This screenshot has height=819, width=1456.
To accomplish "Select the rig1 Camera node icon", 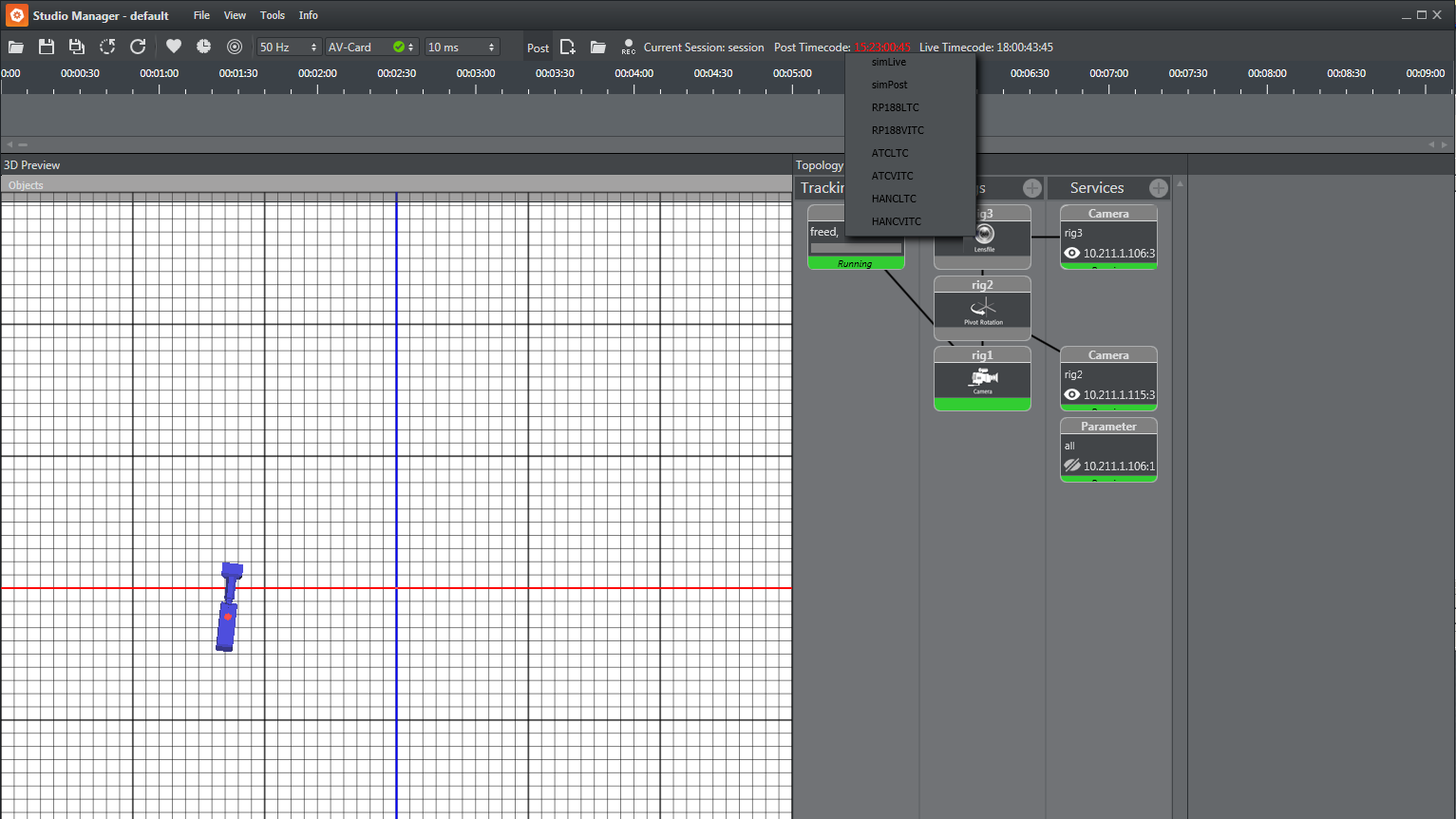I will pos(982,379).
